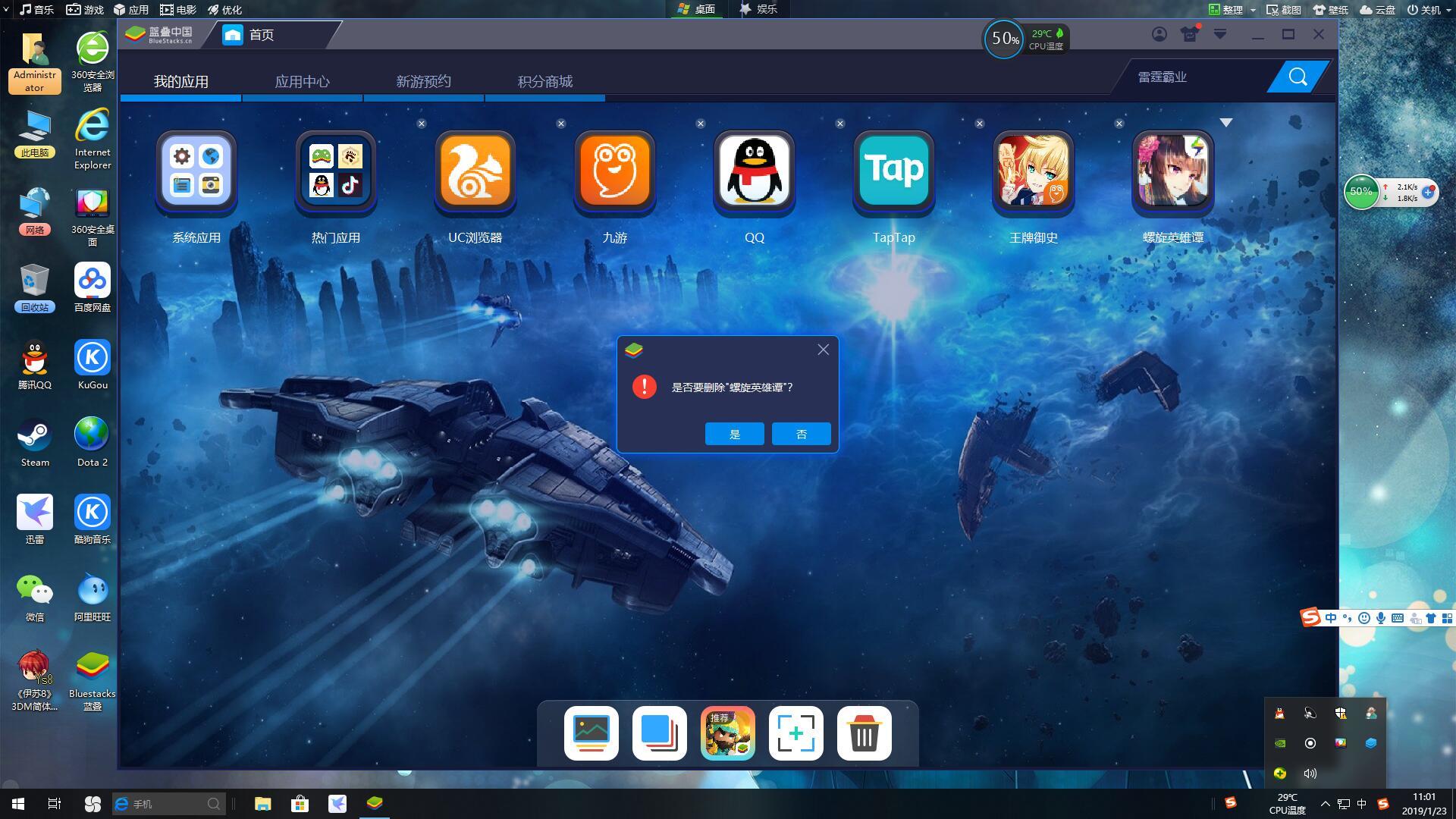
Task: Select the 微信 desktop icon
Action: tap(35, 597)
